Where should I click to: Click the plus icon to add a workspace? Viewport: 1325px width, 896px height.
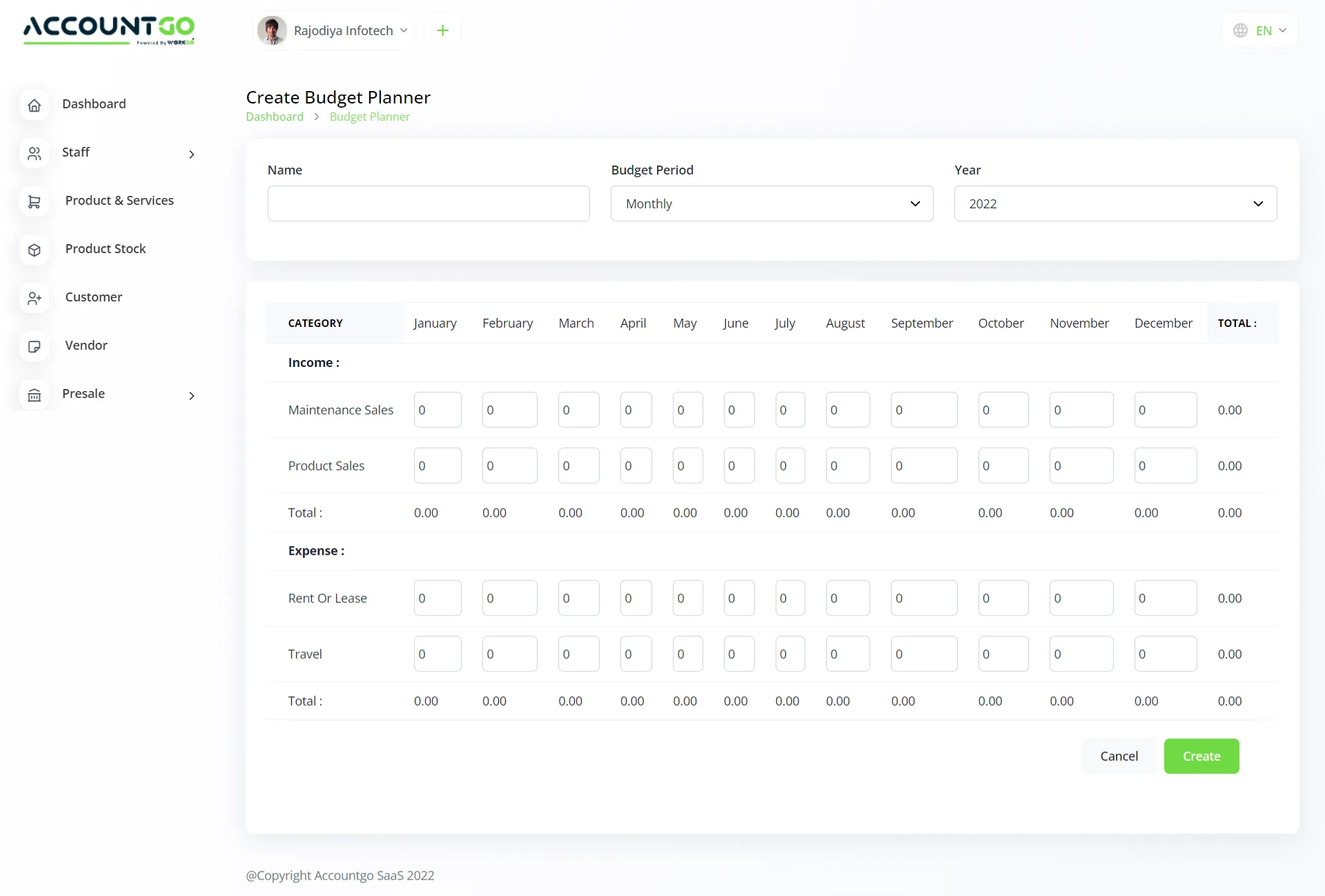point(442,30)
